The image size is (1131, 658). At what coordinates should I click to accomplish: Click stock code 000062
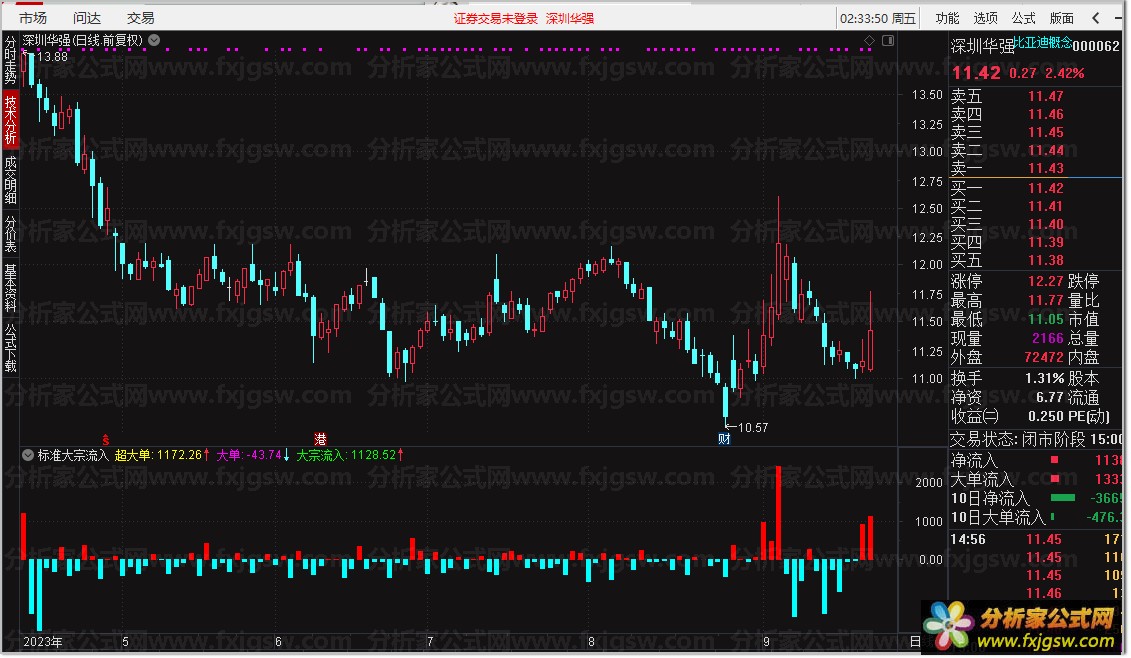(x=1096, y=46)
